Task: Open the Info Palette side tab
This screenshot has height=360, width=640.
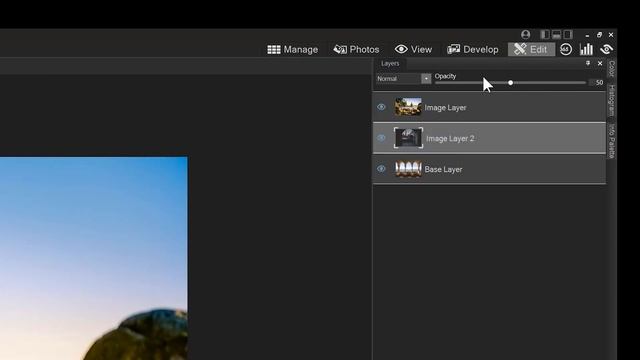Action: point(611,141)
